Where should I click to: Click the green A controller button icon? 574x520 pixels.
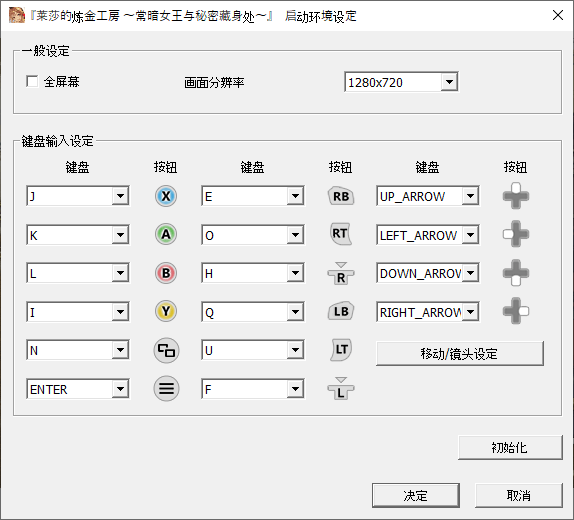coord(166,234)
